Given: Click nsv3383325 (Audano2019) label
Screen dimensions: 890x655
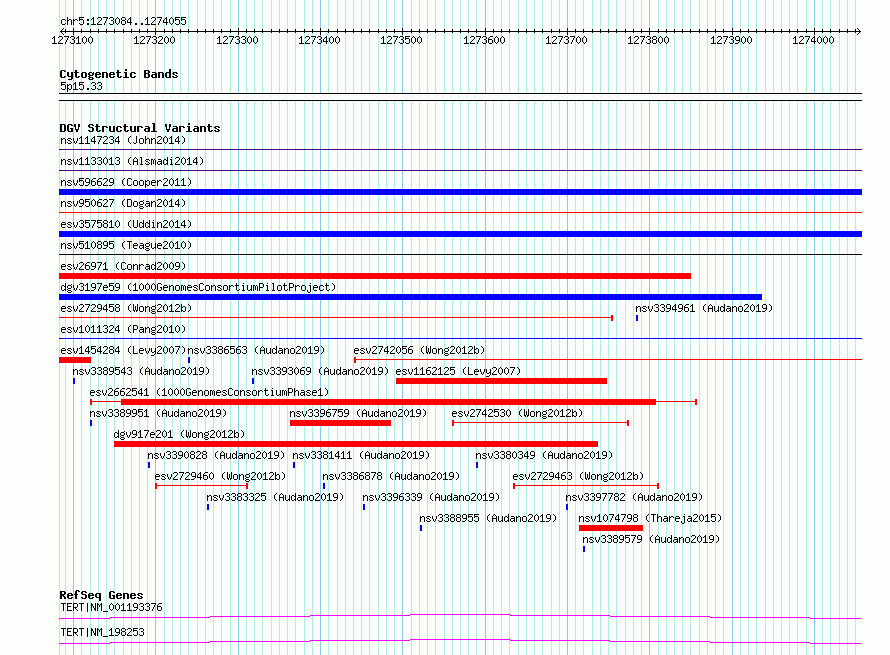Looking at the screenshot, I should point(275,497).
